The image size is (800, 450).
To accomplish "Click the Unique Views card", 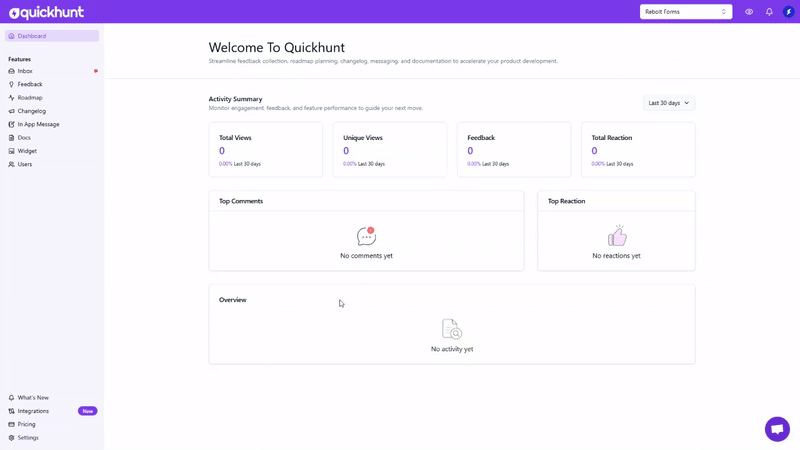I will 390,149.
